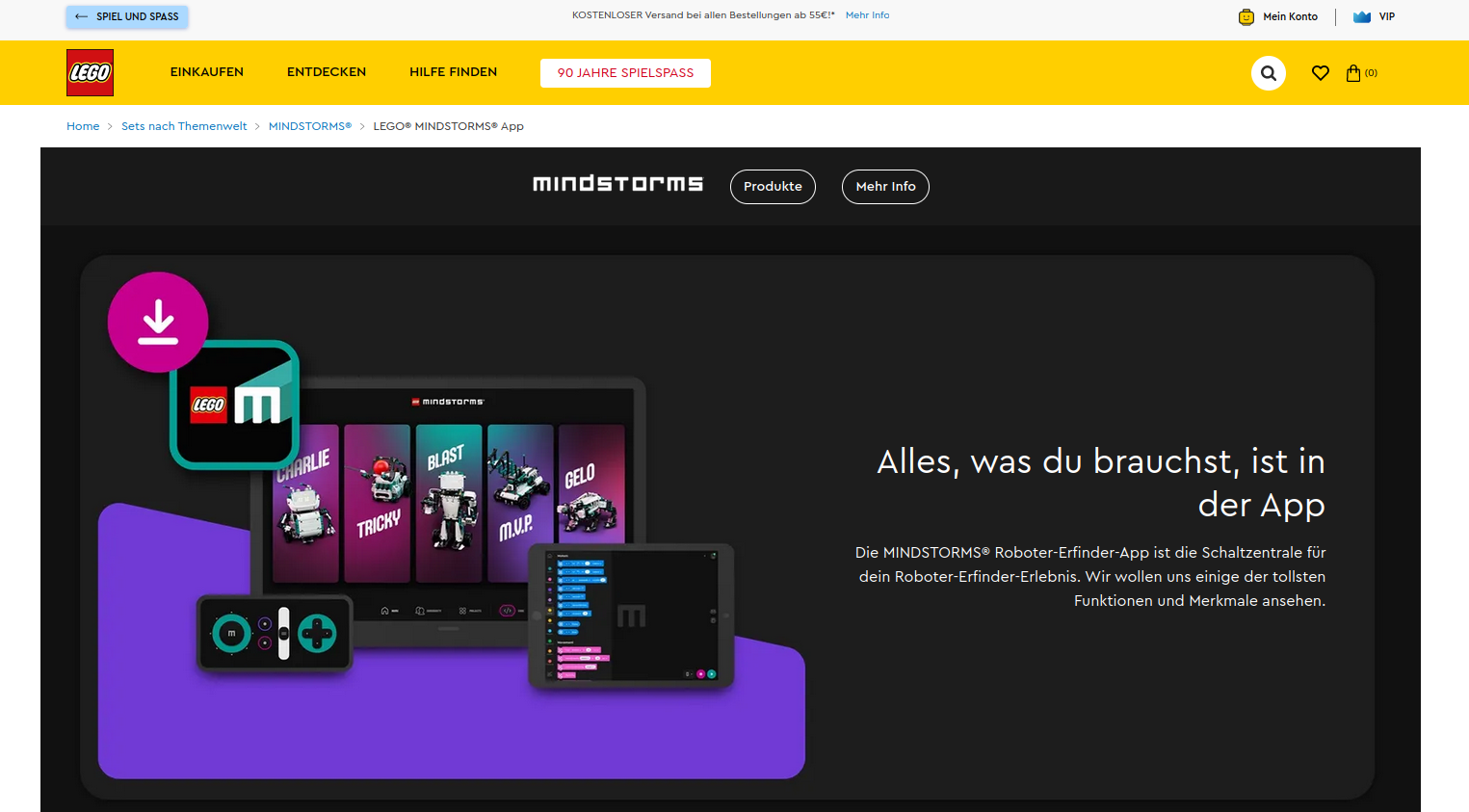Click Mehr Info in shipping banner
1469x812 pixels.
(867, 15)
